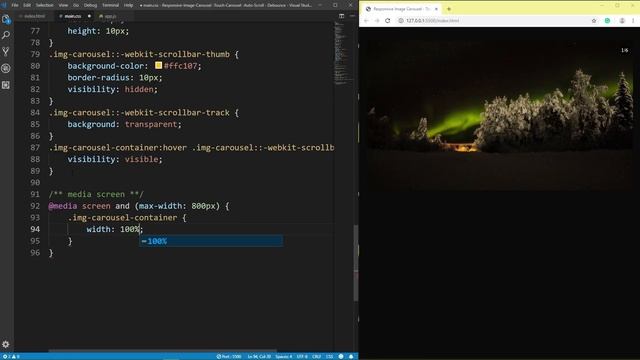Open the Go menu
The image size is (640, 360).
point(76,5)
